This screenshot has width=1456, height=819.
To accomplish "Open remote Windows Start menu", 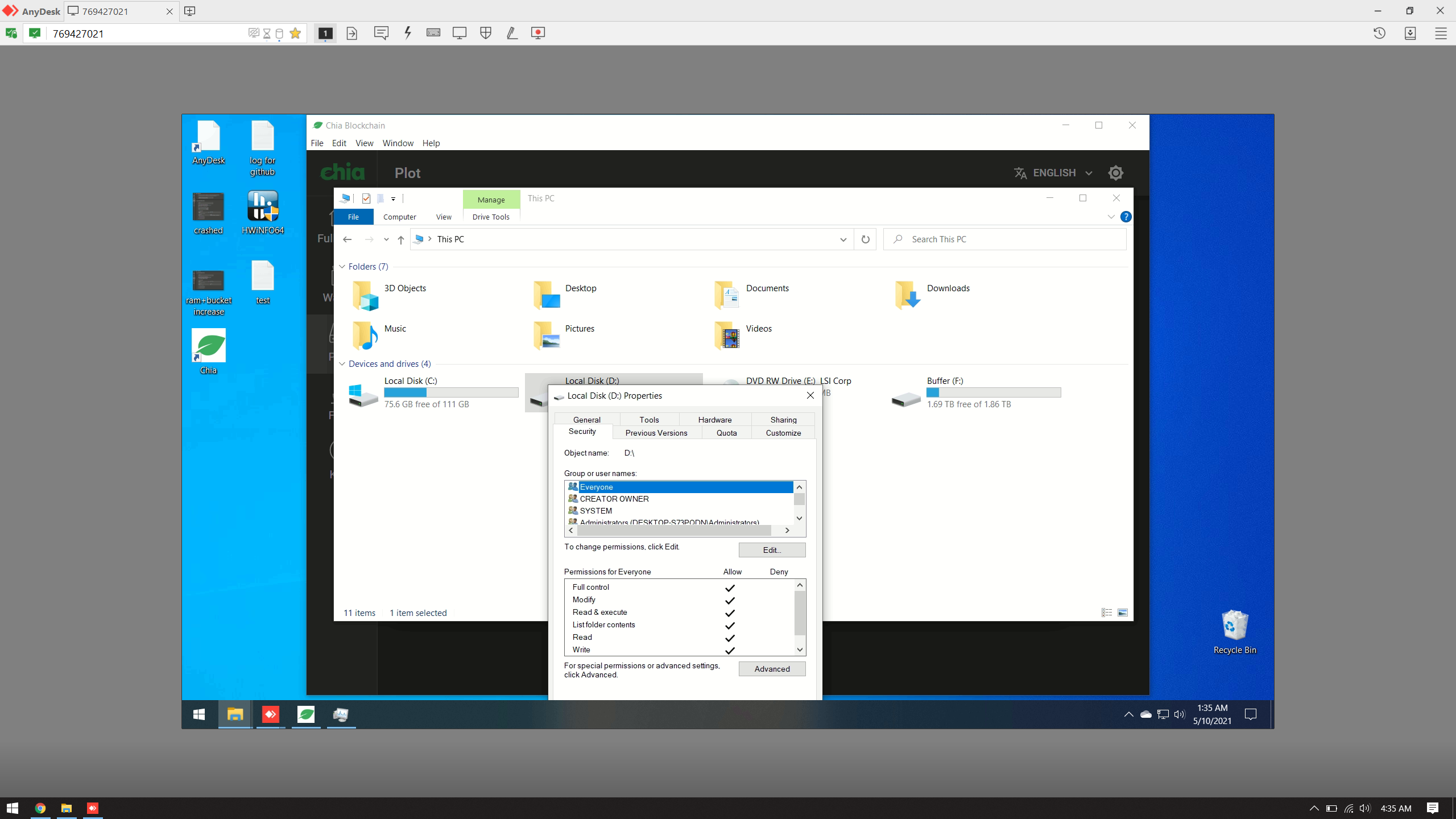I will [x=199, y=714].
